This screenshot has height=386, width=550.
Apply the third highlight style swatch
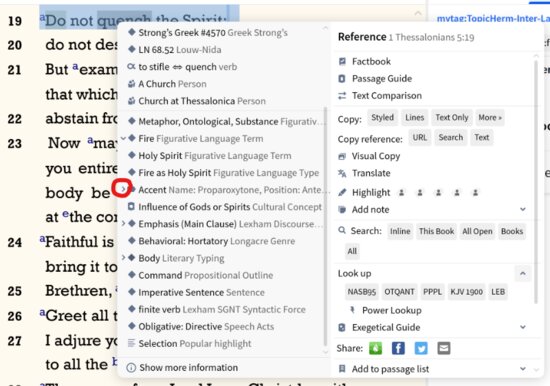pyautogui.click(x=438, y=193)
